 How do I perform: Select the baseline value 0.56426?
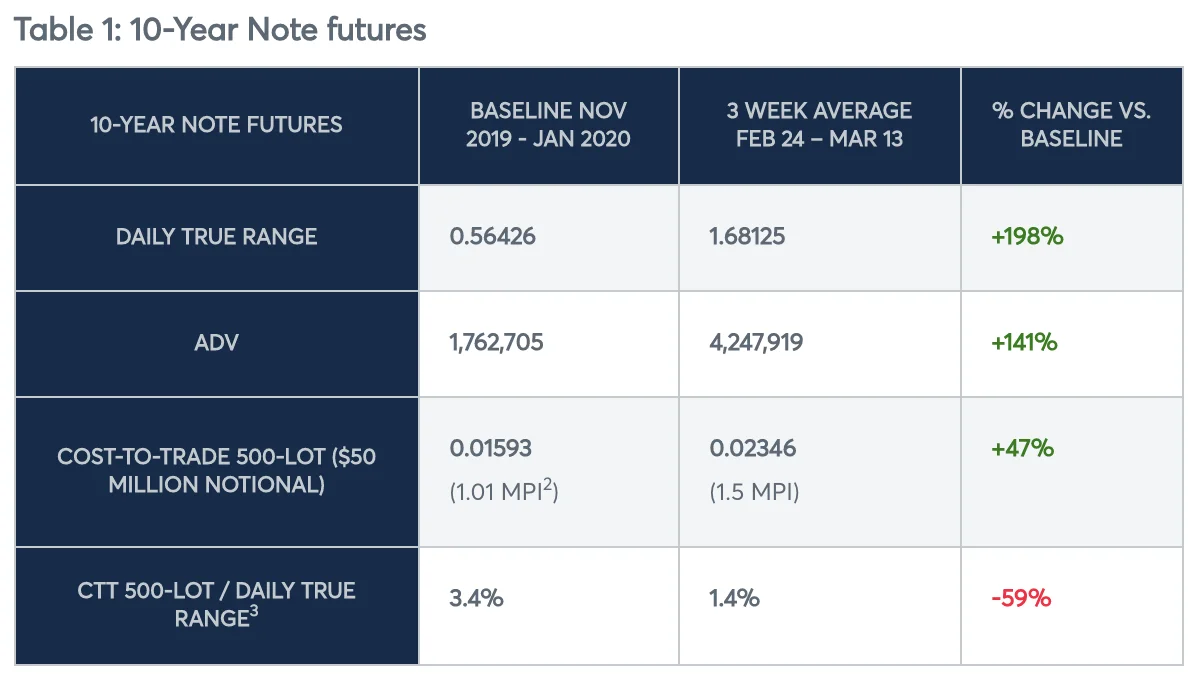(492, 237)
